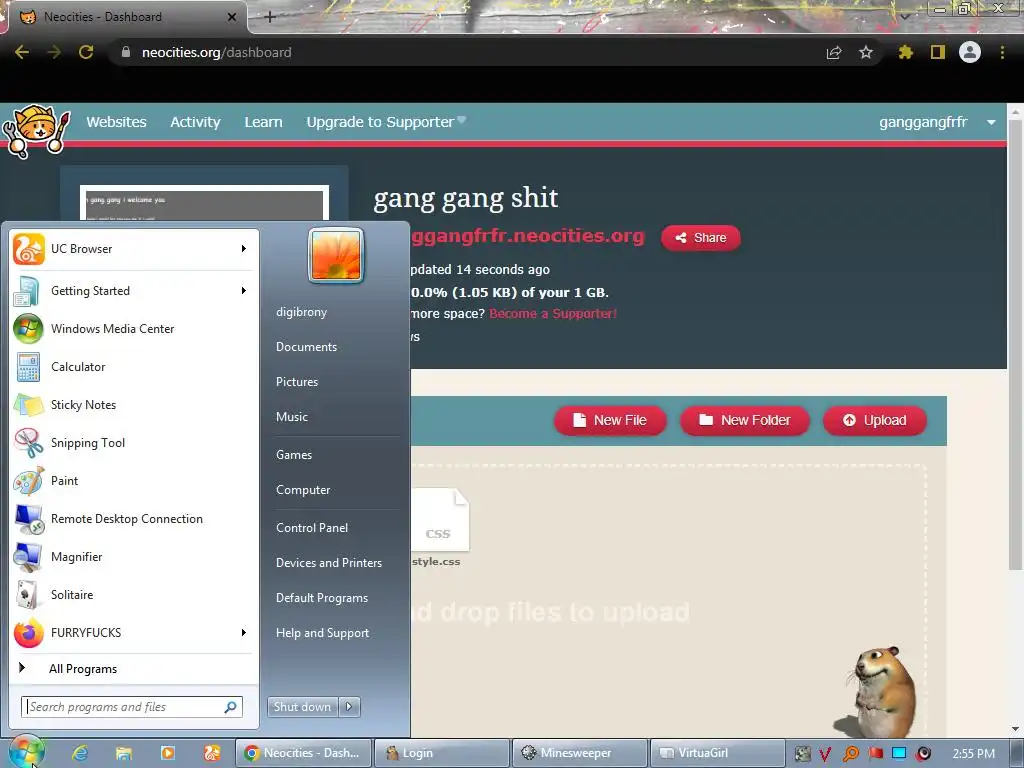Open Help and Support
This screenshot has width=1024, height=768.
323,633
